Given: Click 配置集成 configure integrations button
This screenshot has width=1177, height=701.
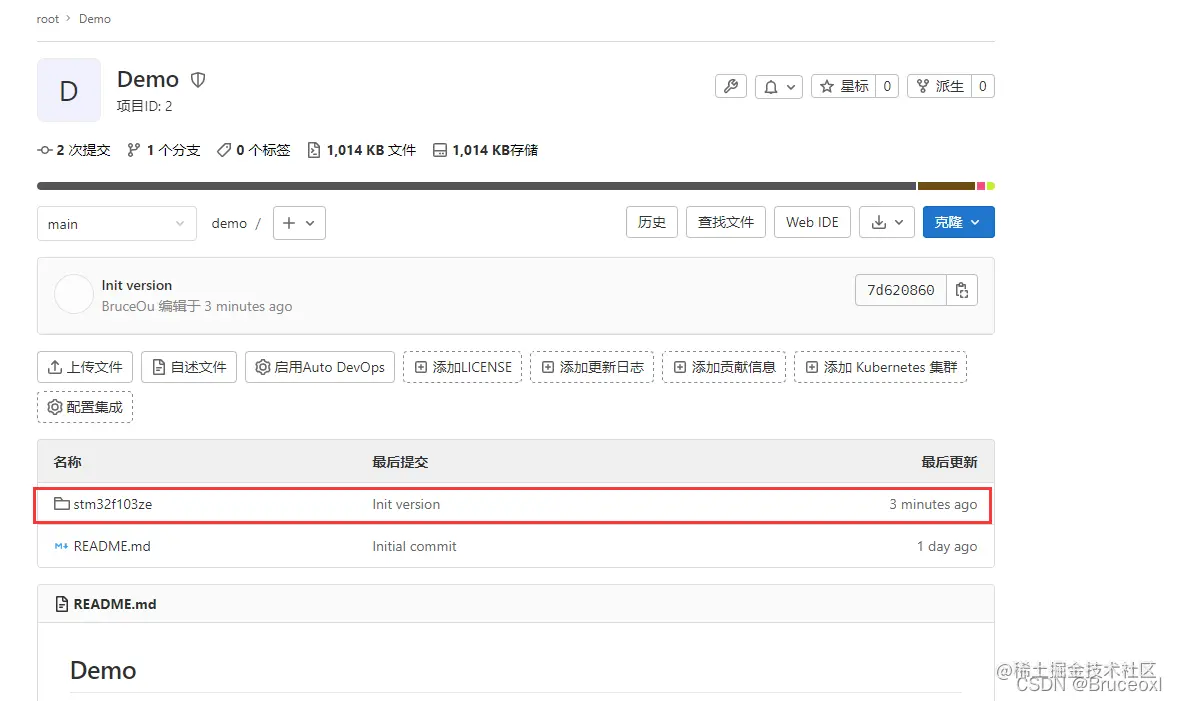Looking at the screenshot, I should coord(85,407).
